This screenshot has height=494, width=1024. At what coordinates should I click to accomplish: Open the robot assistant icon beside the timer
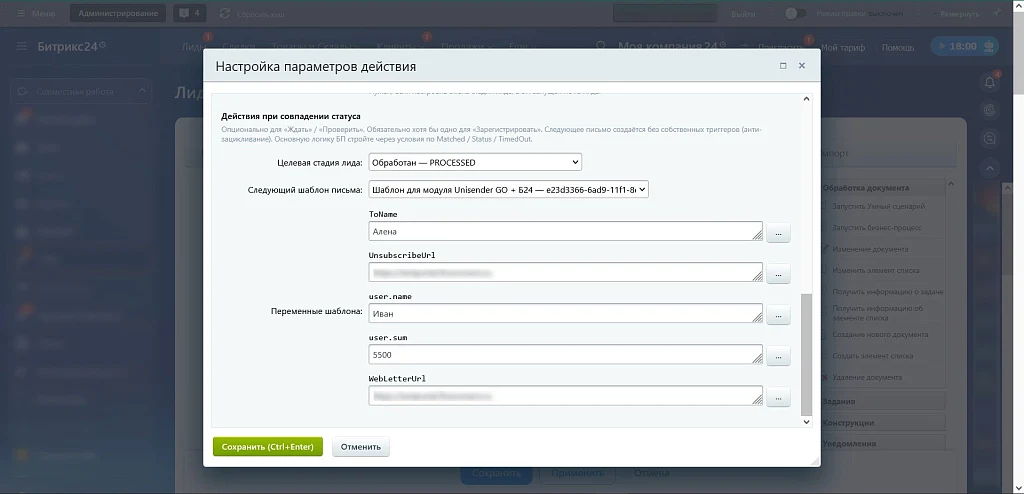991,46
